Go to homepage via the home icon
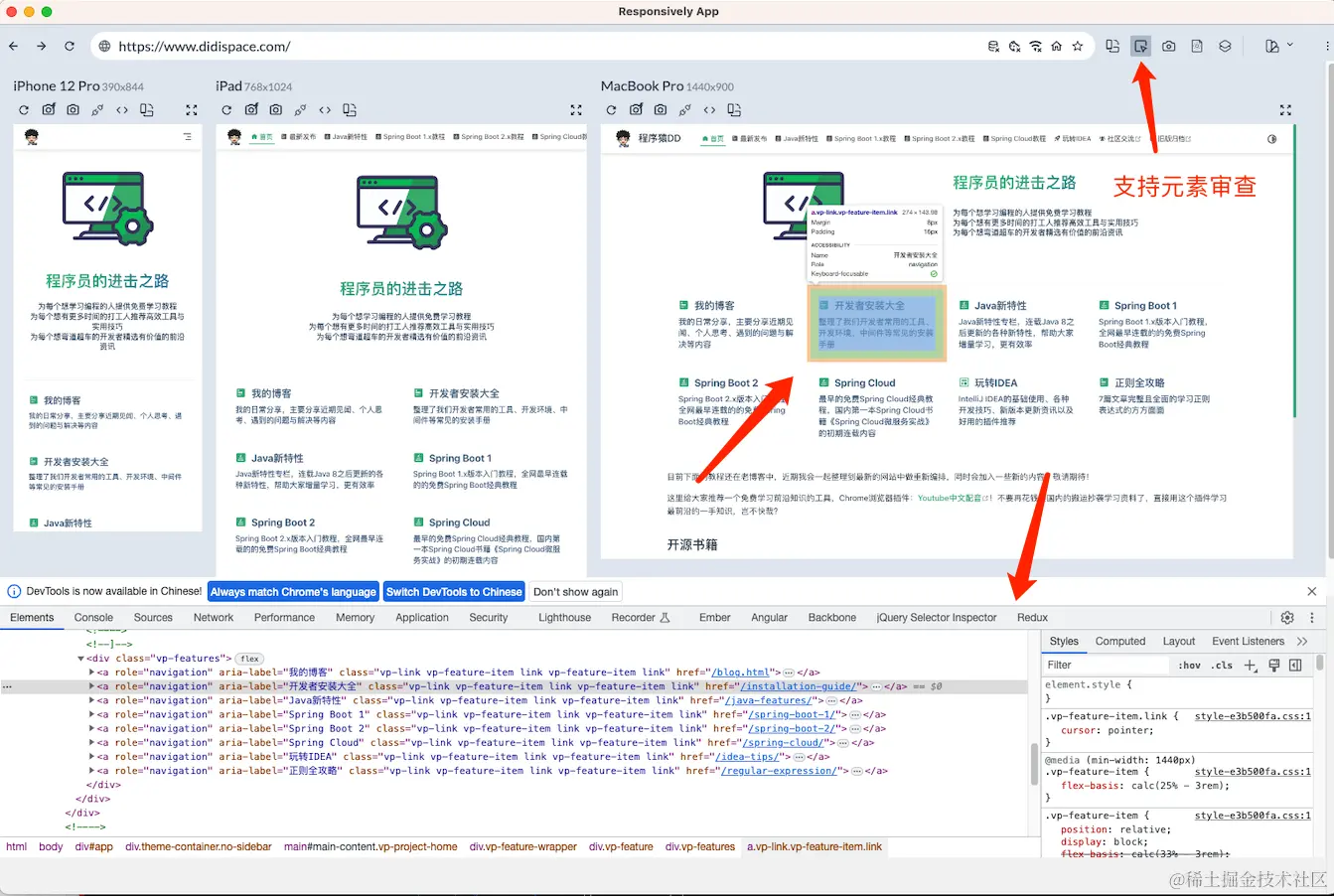Screen dimensions: 1334x896 (1057, 46)
